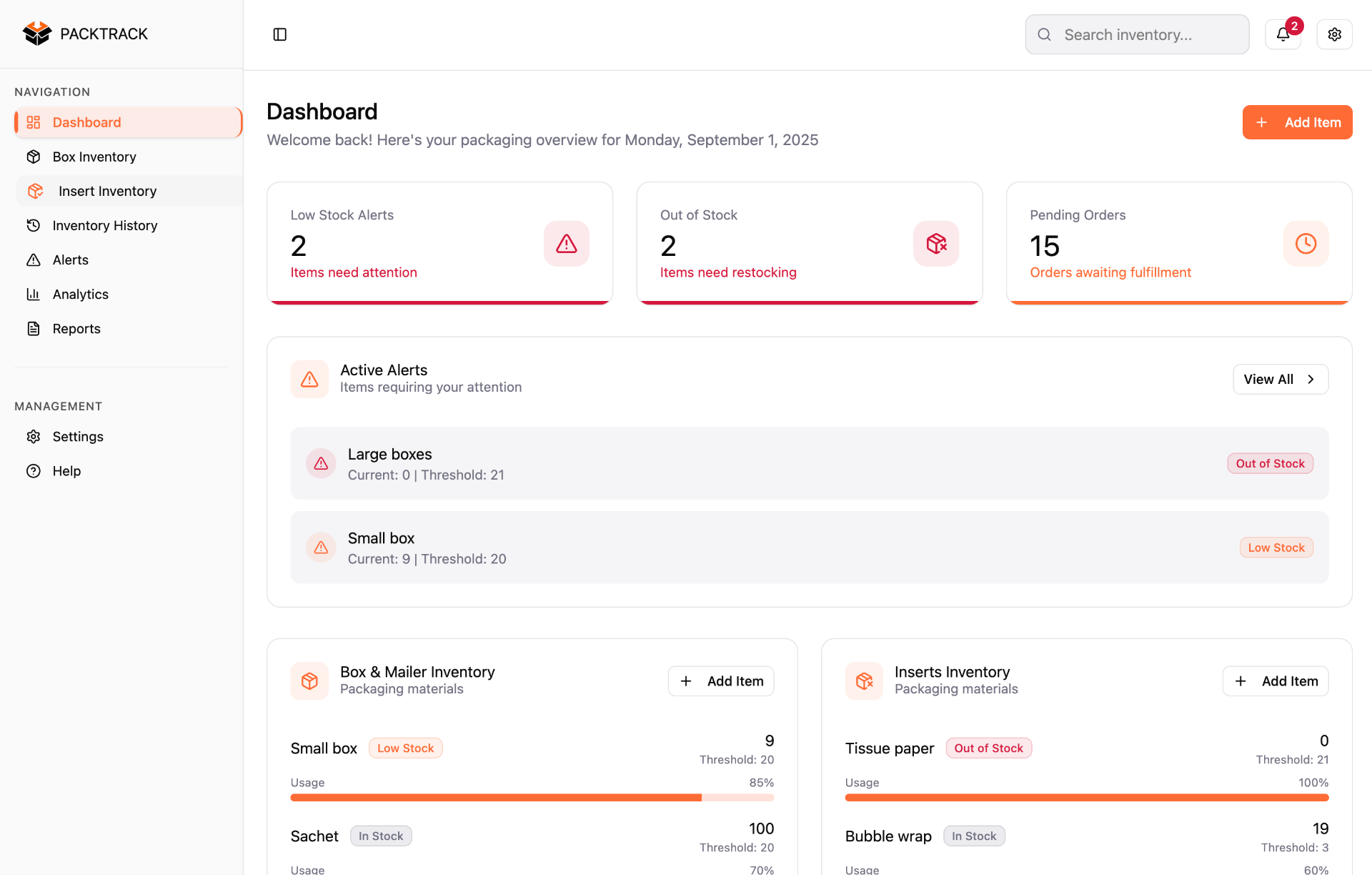
Task: Go to Box Inventory in sidebar
Action: click(x=94, y=157)
